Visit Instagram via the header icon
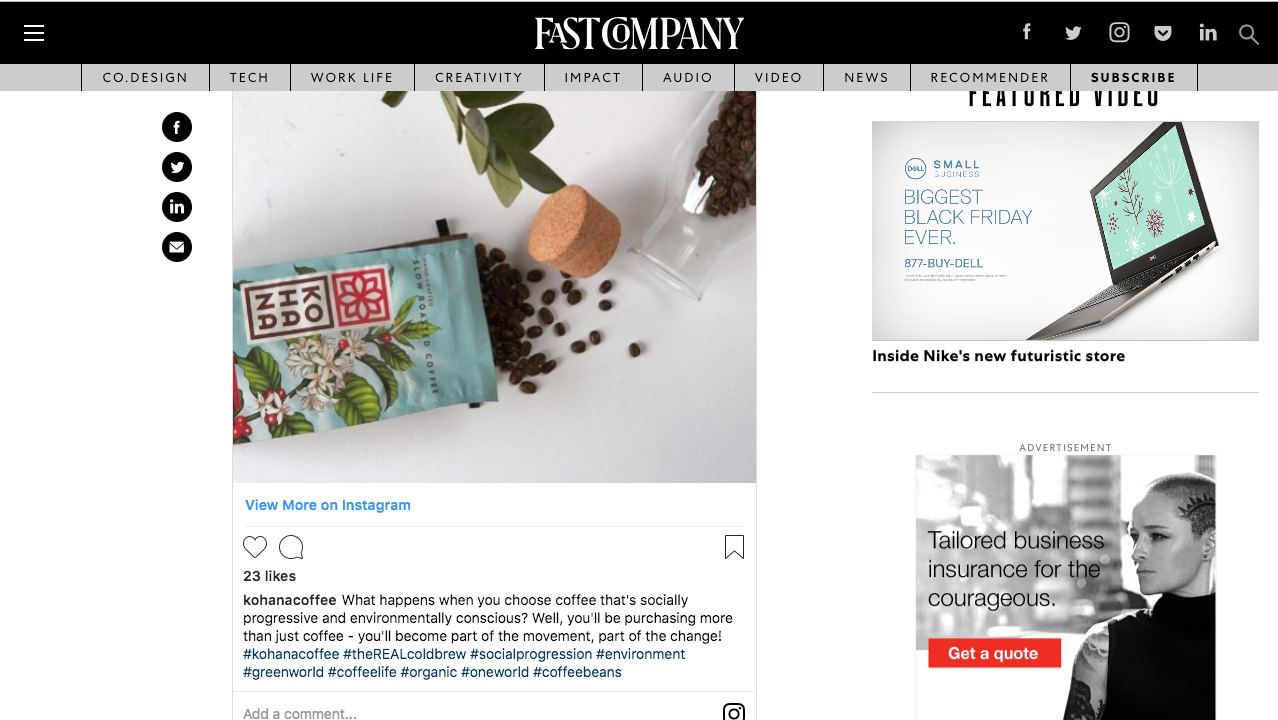Image resolution: width=1278 pixels, height=720 pixels. click(x=1119, y=32)
